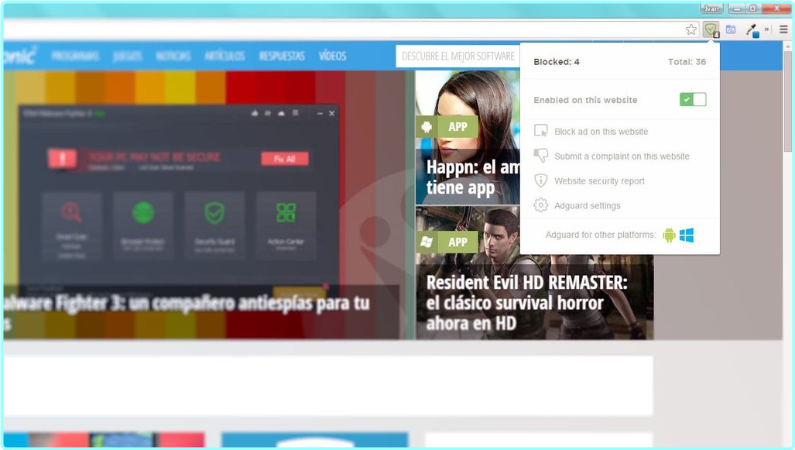Click 'Descubre el mejor software' search field
The width and height of the screenshot is (795, 450).
click(458, 56)
